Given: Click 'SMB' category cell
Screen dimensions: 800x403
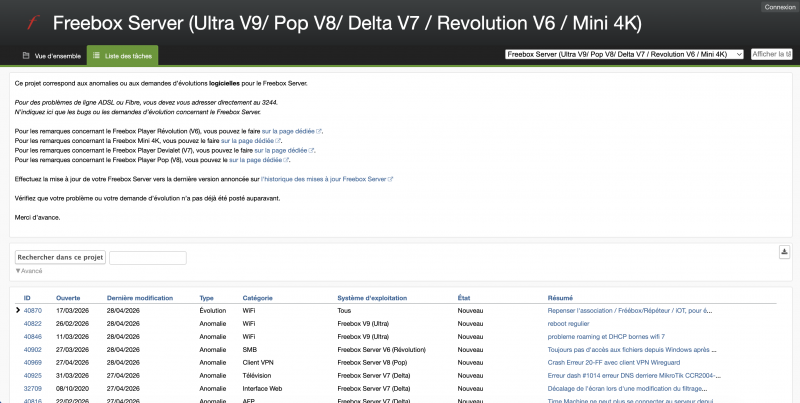Looking at the screenshot, I should (249, 349).
